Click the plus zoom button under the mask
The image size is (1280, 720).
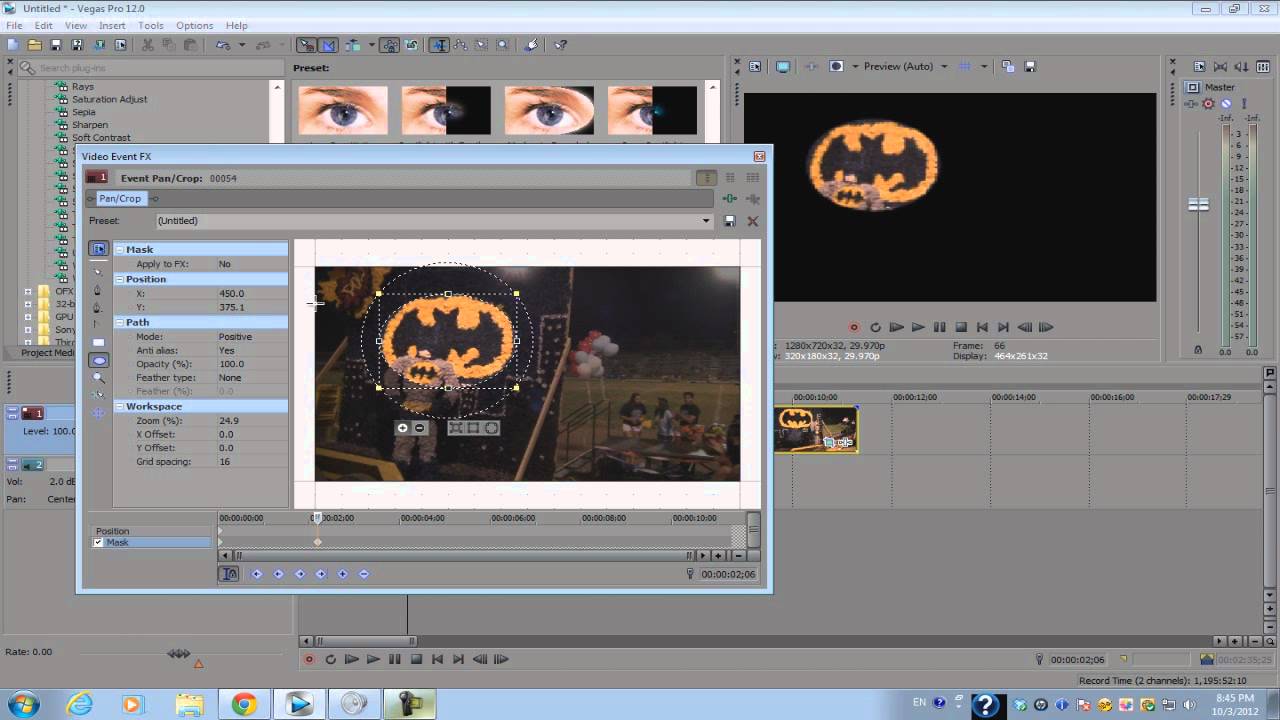tap(403, 428)
